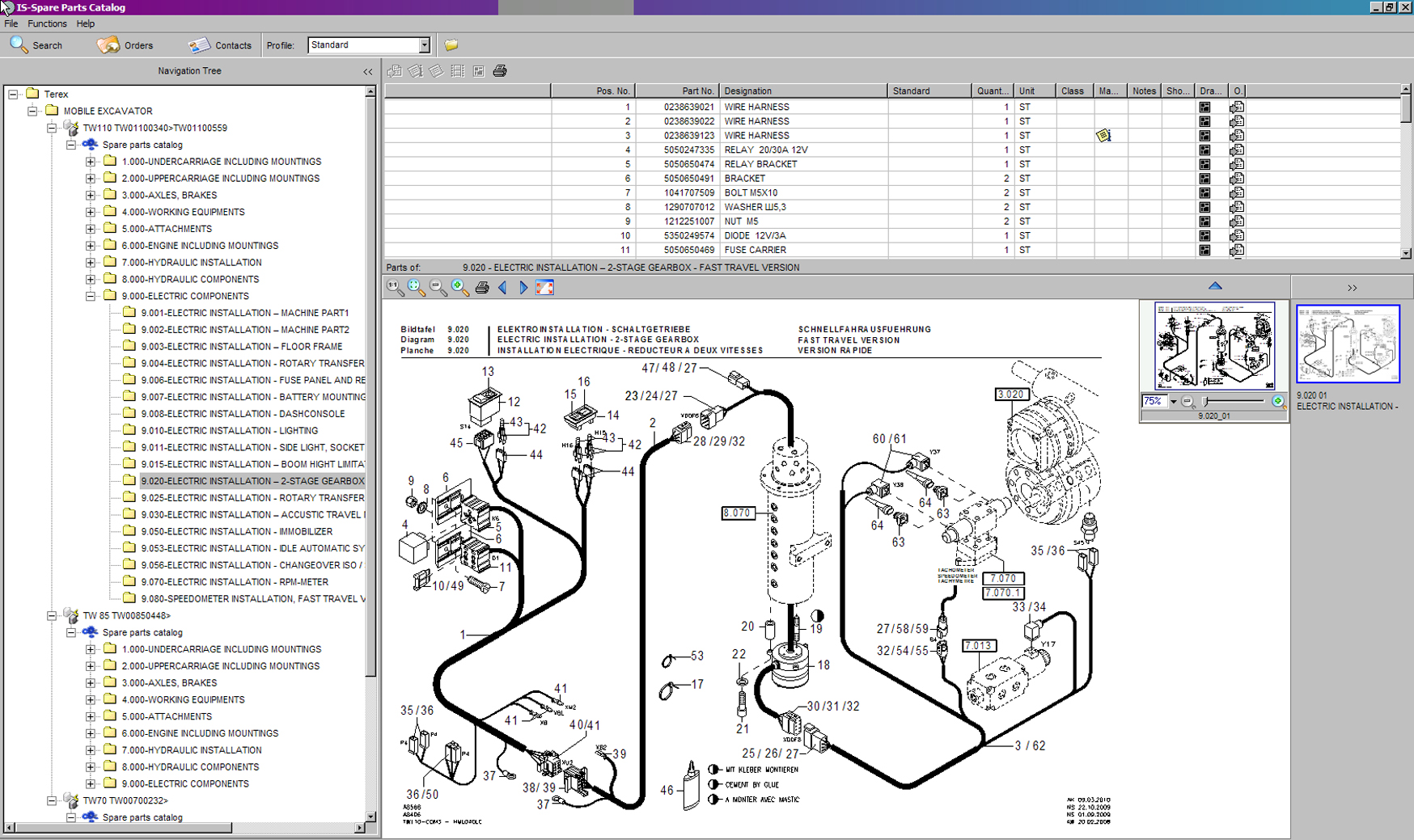Click the thumbnail zoom slider handle
The image size is (1414, 840).
pos(1206,401)
